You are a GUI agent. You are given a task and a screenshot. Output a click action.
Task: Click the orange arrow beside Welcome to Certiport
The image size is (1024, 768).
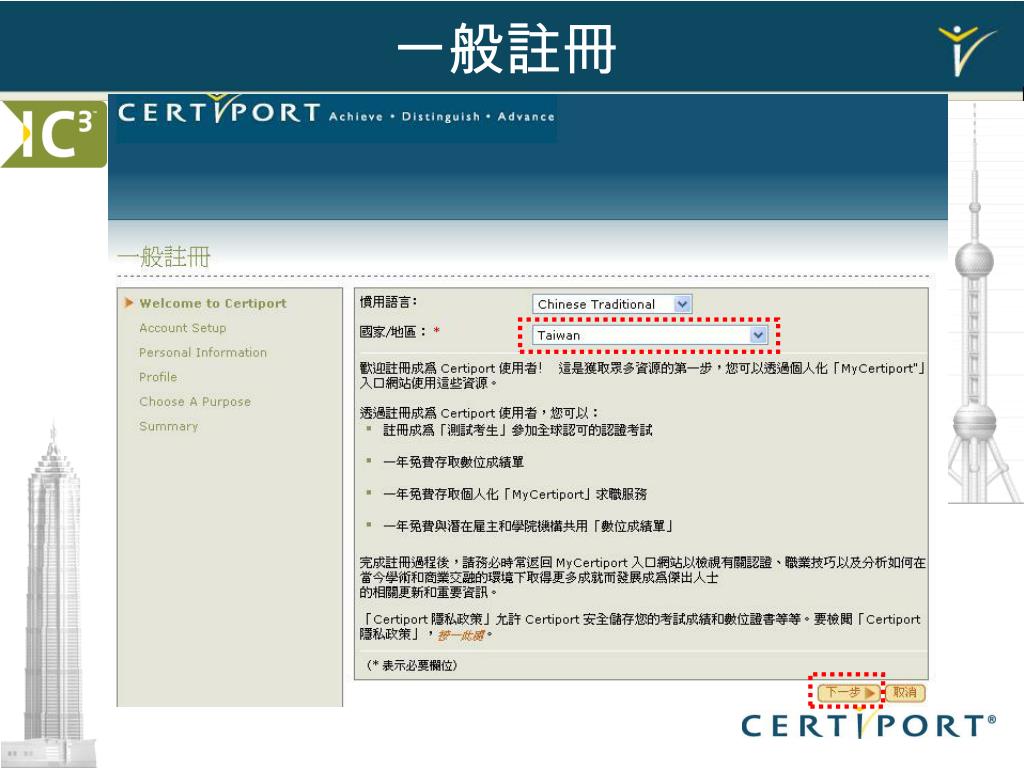(129, 302)
